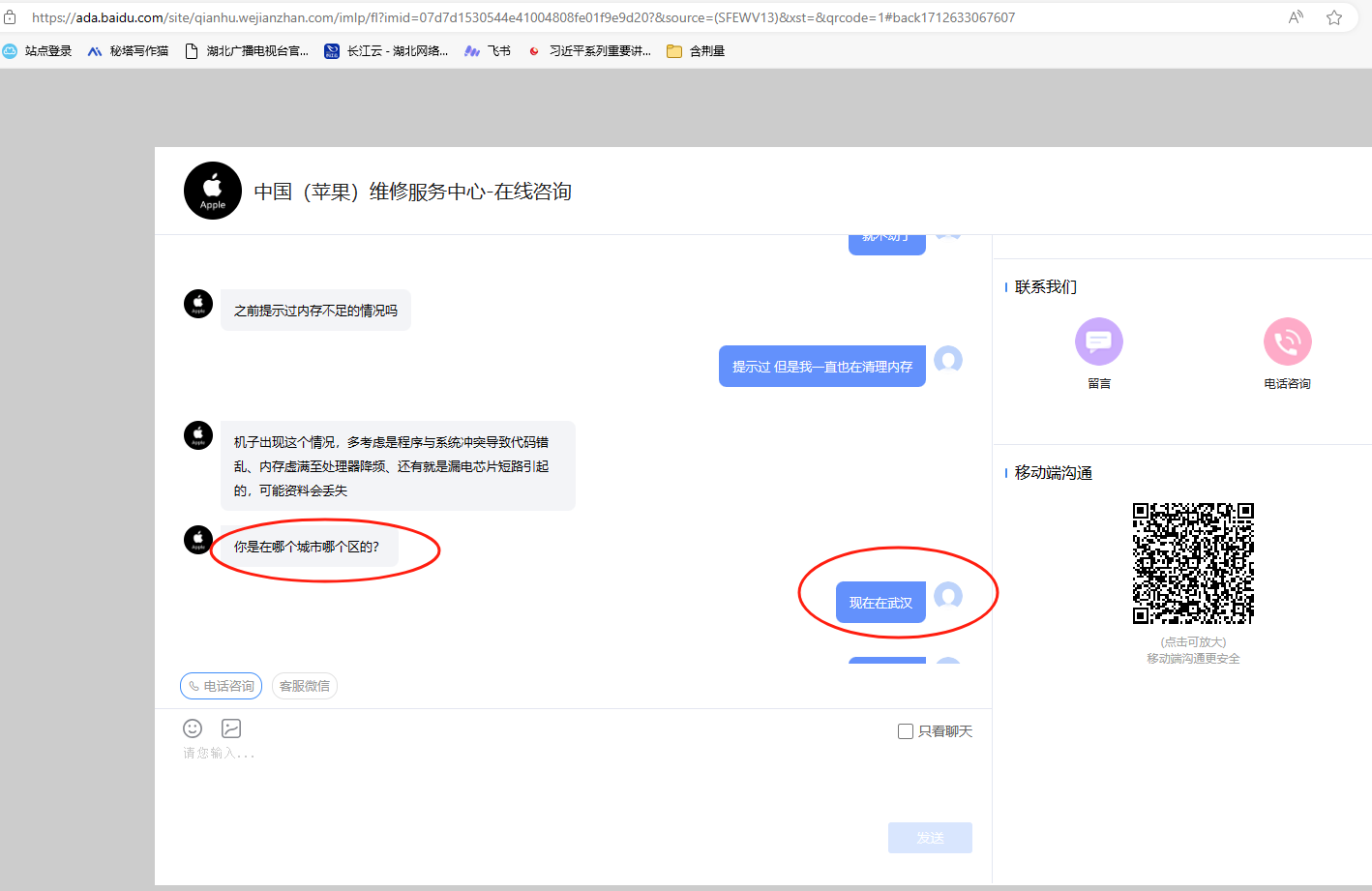Screen dimensions: 1372x891
Task: Open the 飞书 bookmark
Action: [488, 51]
